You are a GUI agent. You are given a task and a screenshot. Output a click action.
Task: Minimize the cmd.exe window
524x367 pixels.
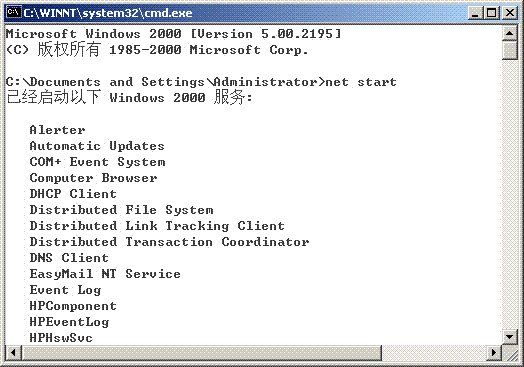475,13
